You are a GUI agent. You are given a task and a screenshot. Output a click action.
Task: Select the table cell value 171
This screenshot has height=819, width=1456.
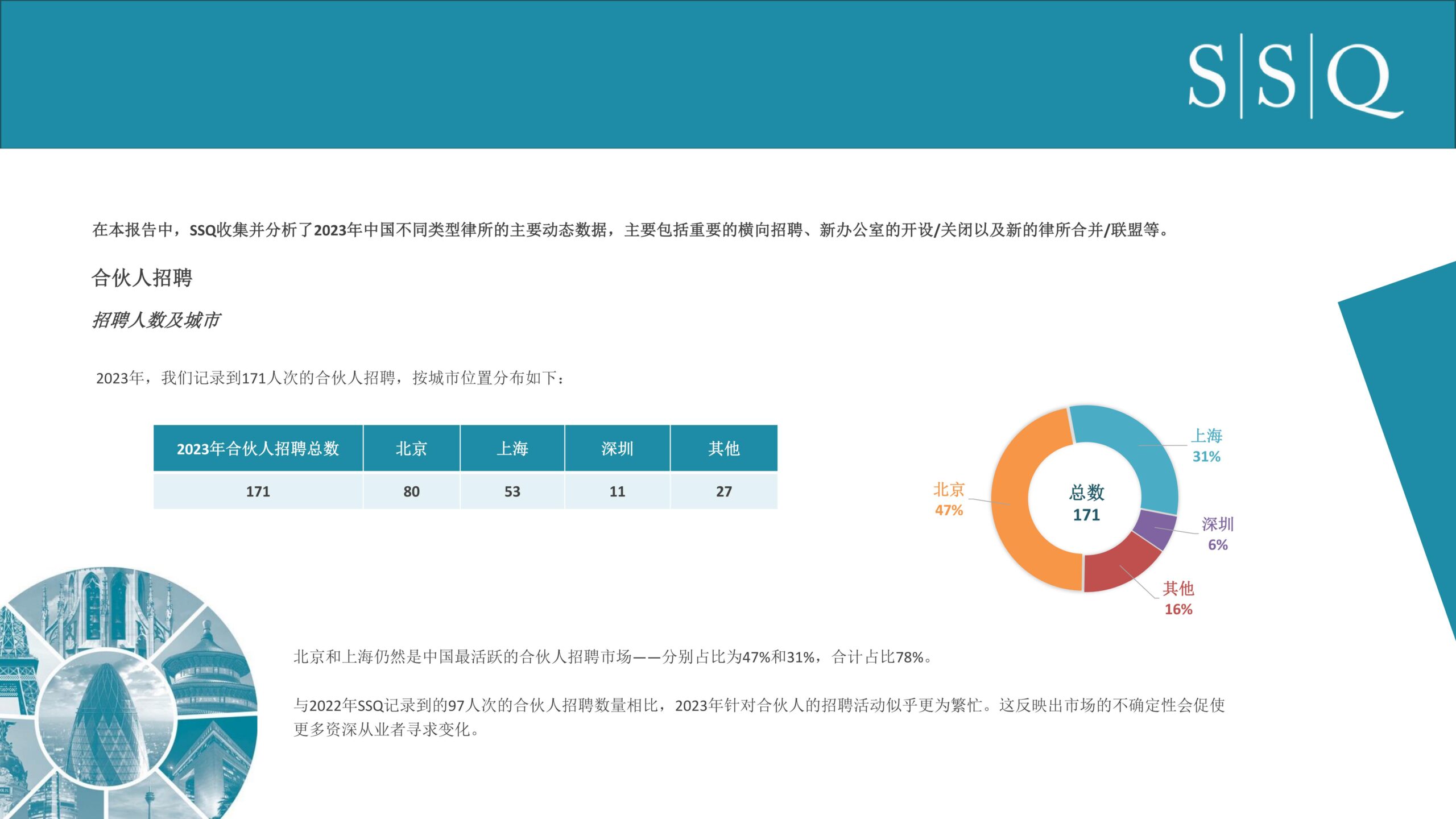coord(258,491)
